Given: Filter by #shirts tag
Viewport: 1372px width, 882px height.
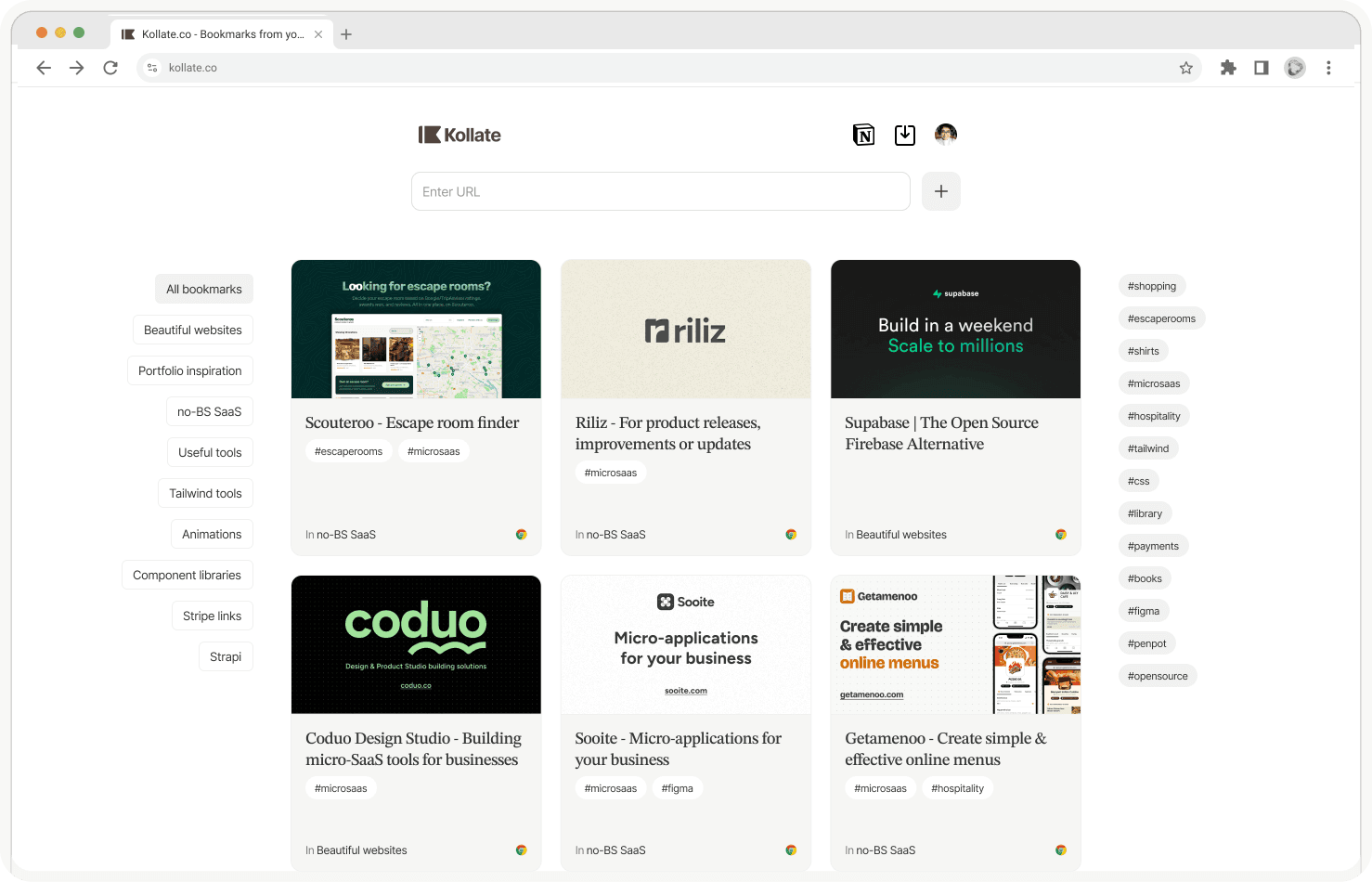Looking at the screenshot, I should pos(1144,351).
